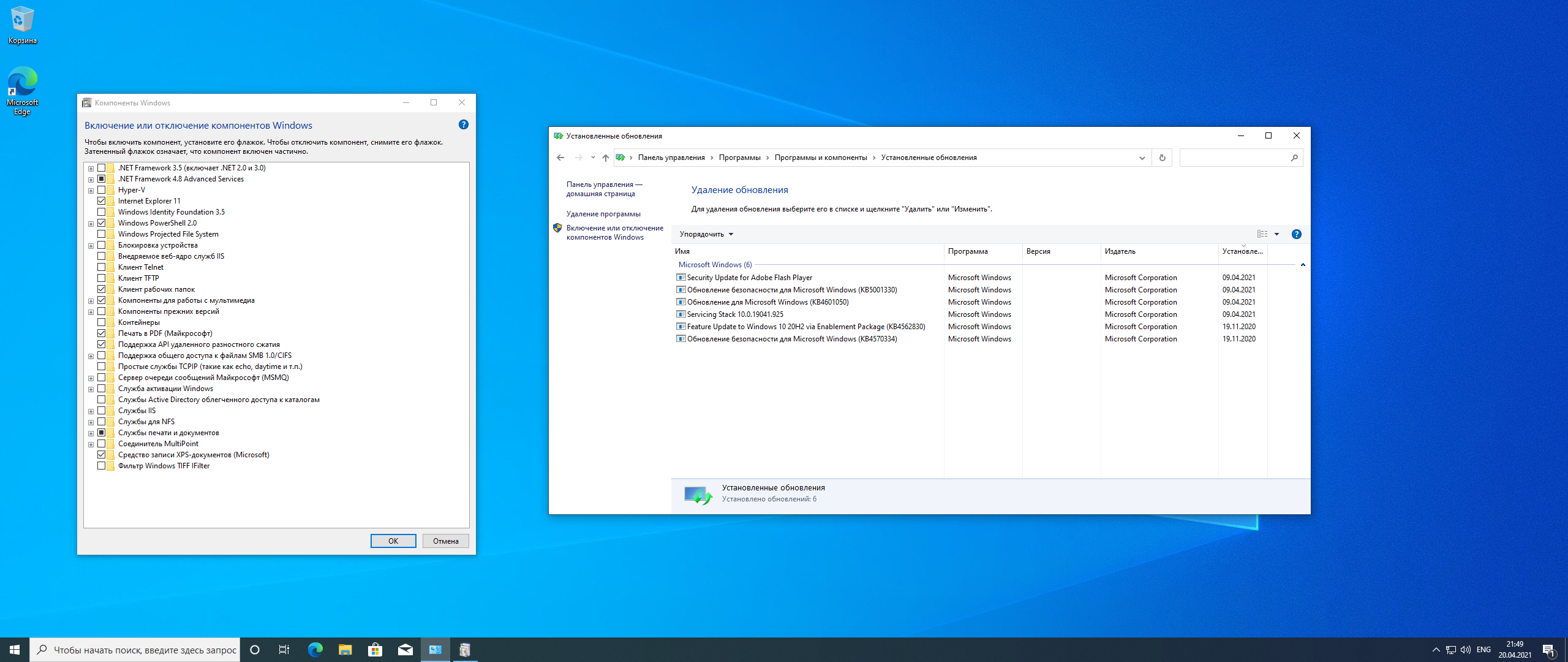Go up one folder level

605,158
